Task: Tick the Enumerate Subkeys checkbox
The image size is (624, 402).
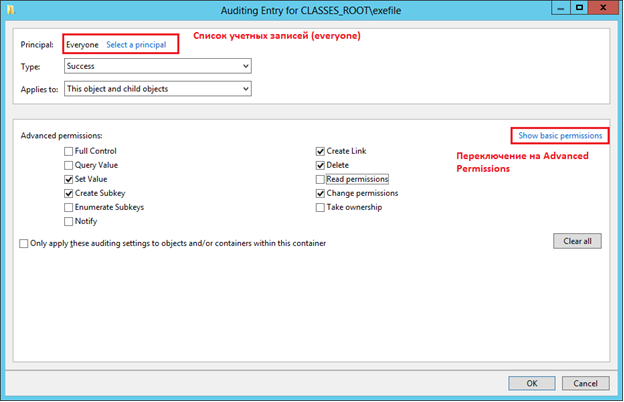Action: coord(68,207)
